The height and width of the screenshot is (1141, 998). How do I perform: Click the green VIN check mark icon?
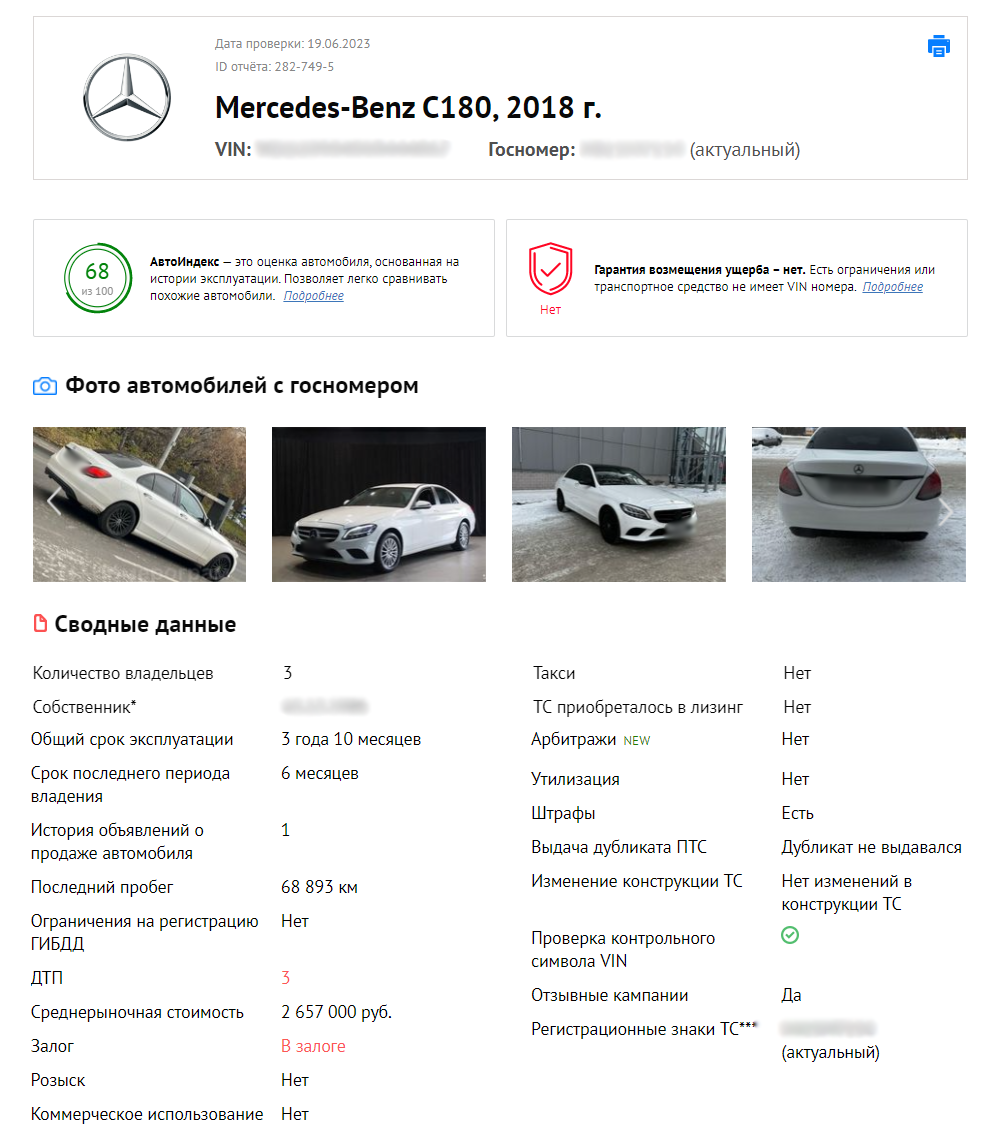click(790, 935)
